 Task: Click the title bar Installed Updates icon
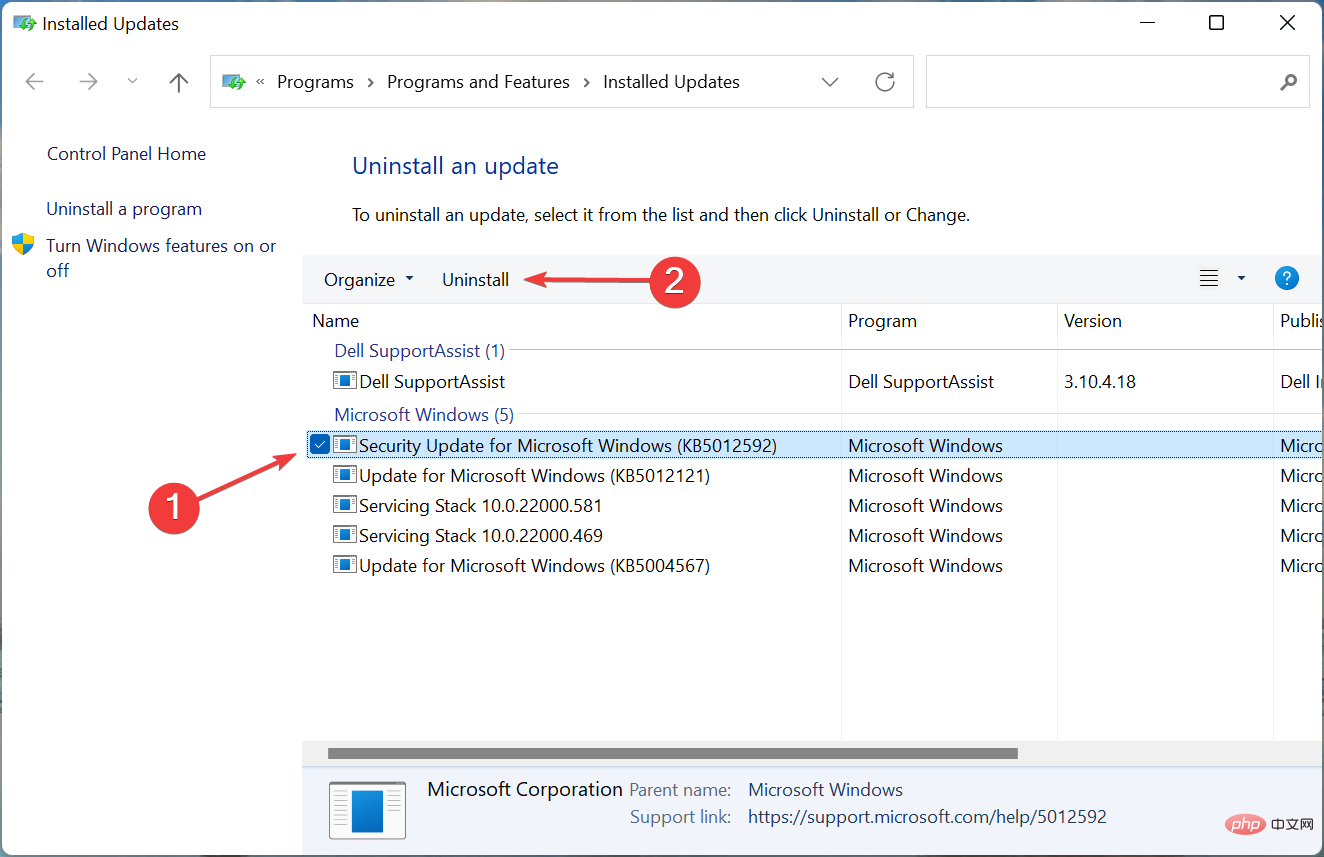[24, 23]
